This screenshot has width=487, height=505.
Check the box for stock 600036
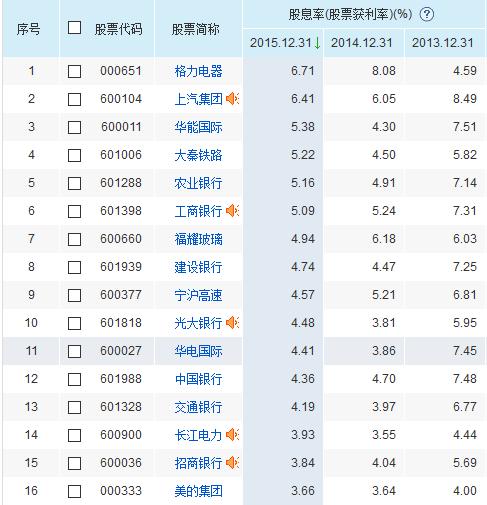(74, 463)
